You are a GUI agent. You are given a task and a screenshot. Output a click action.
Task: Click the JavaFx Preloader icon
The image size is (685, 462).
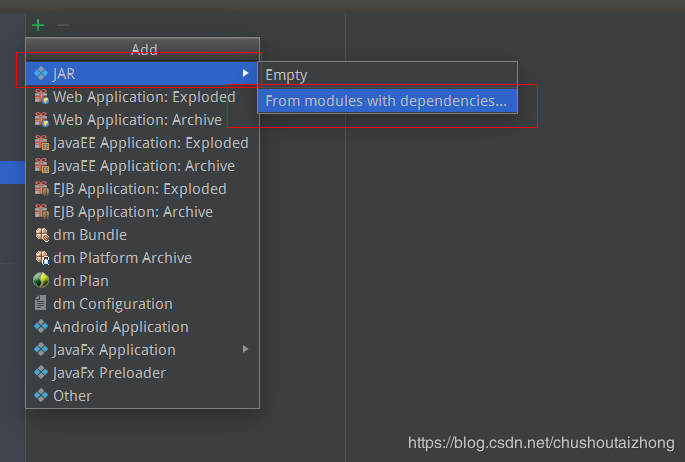pos(41,373)
